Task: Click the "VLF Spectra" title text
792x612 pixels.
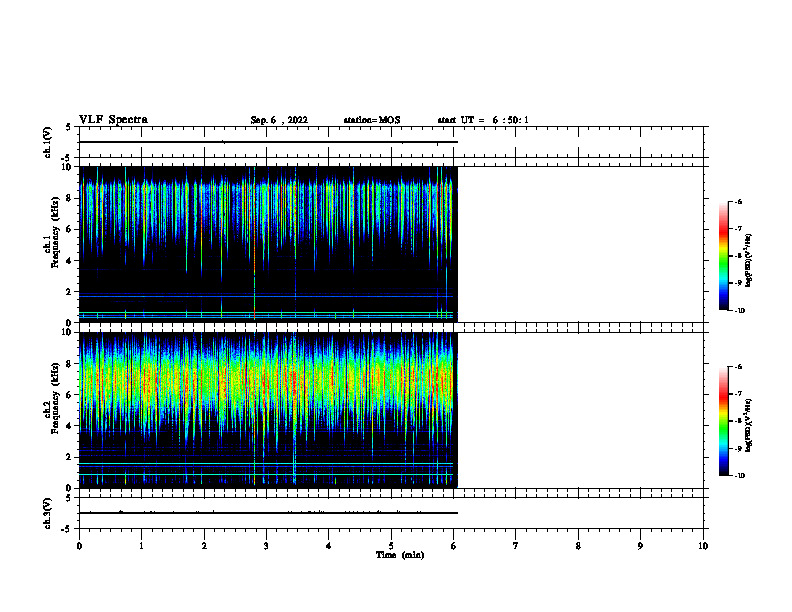Action: coord(113,120)
